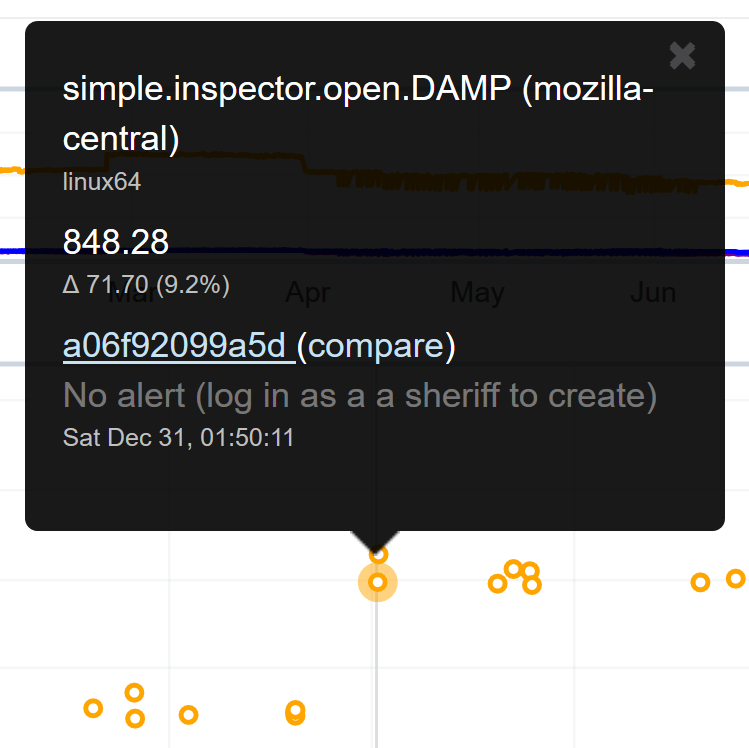This screenshot has height=748, width=749.
Task: Click the highlighted selected data point
Action: pyautogui.click(x=378, y=582)
